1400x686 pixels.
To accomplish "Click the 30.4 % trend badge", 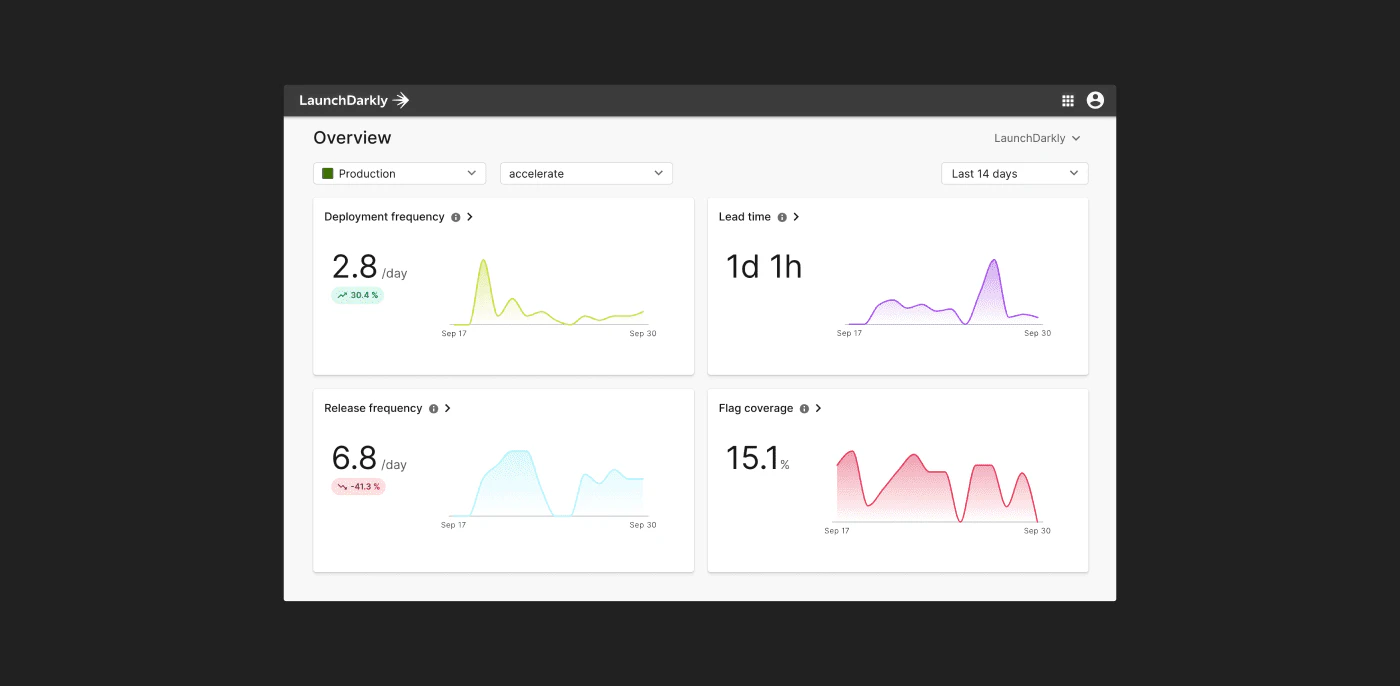I will tap(357, 295).
